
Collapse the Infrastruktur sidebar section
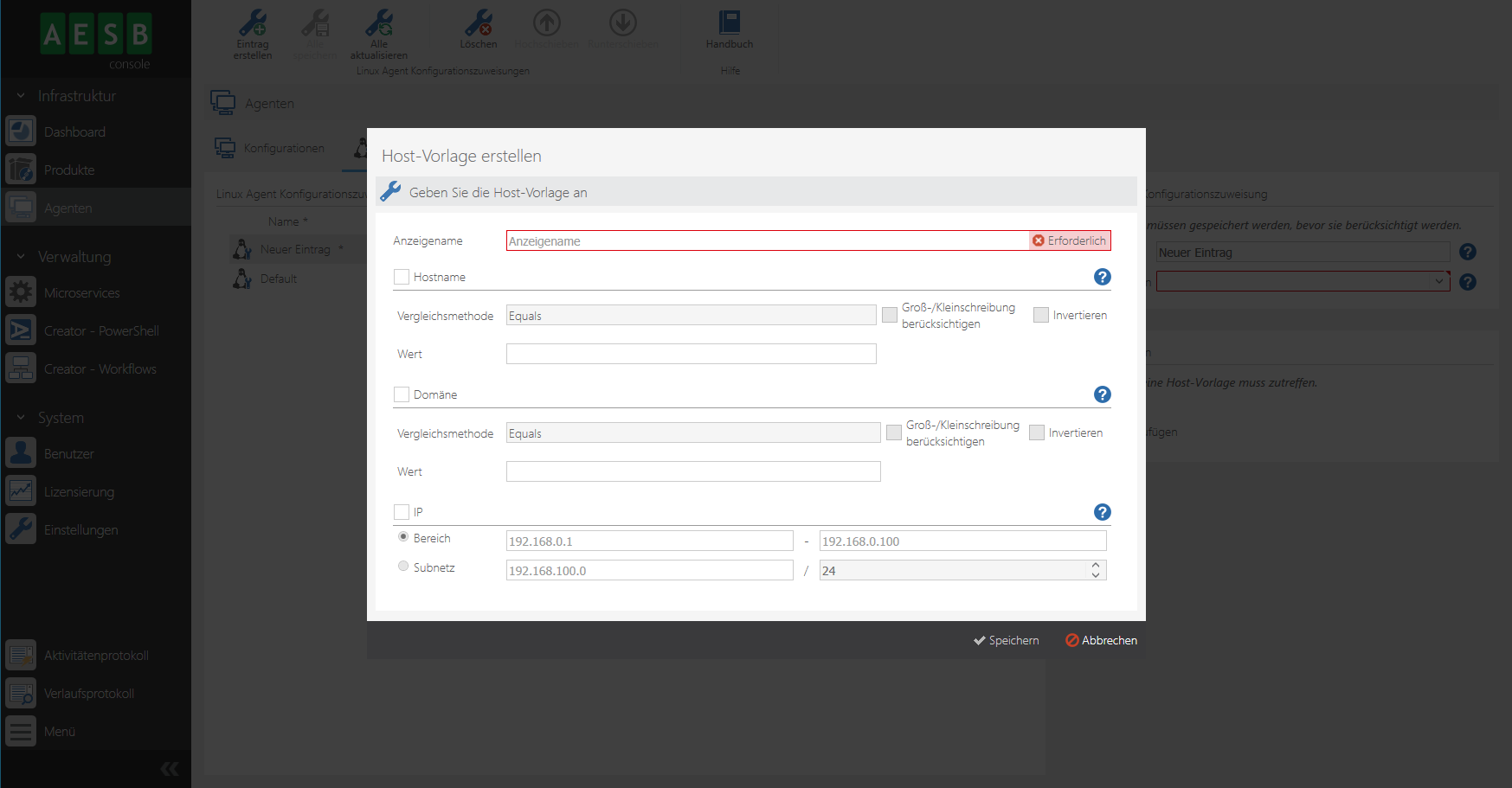pos(21,96)
